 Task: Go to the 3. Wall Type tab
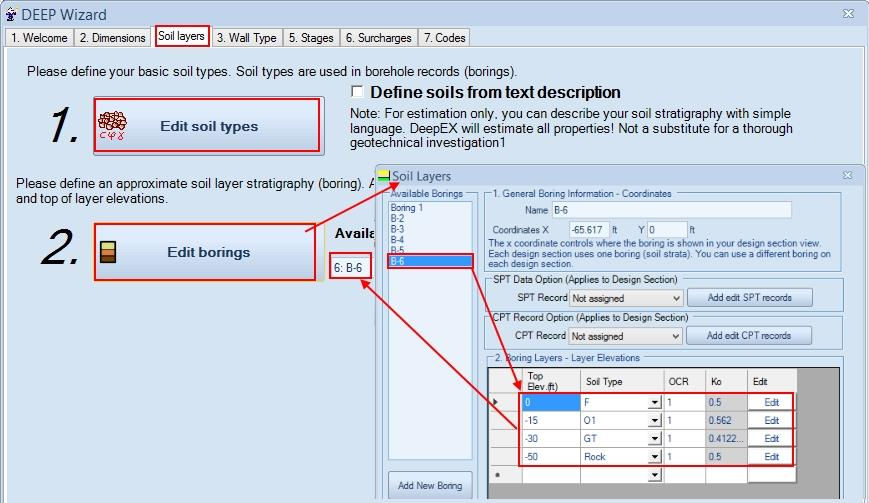tap(247, 38)
